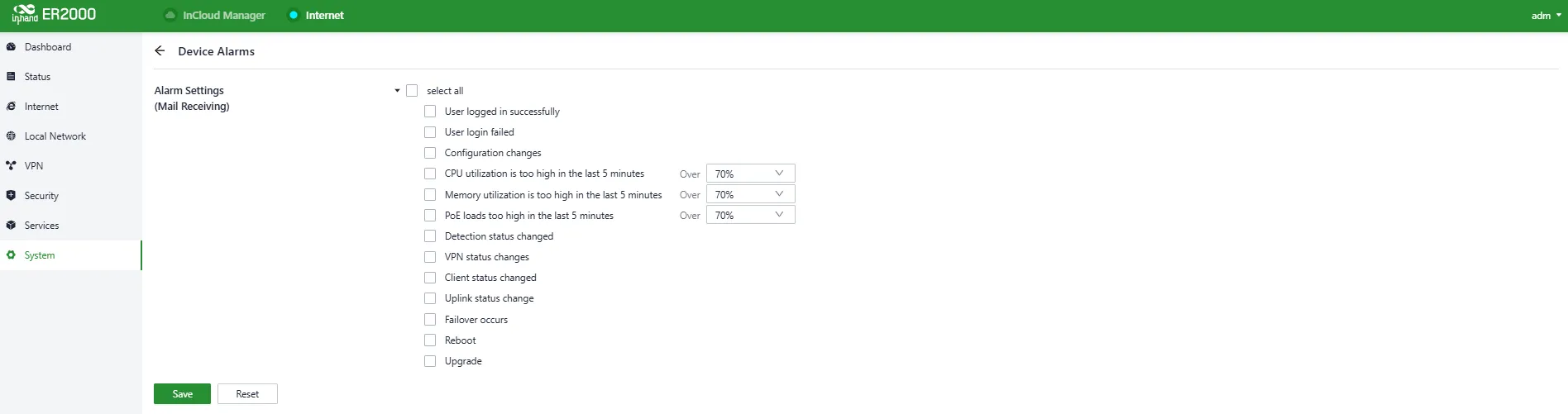Tick the Reboot alarm checkbox
The height and width of the screenshot is (414, 1568).
[430, 340]
